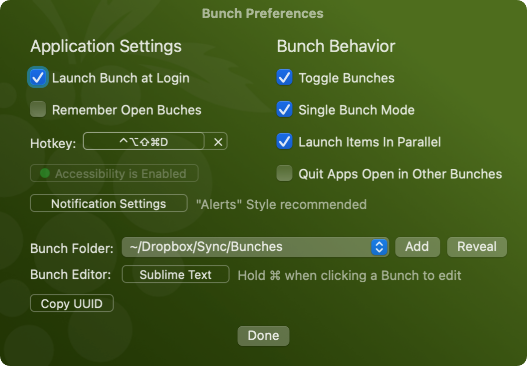Image resolution: width=527 pixels, height=366 pixels.
Task: Uncheck Launch Items In Parallel
Action: click(284, 141)
